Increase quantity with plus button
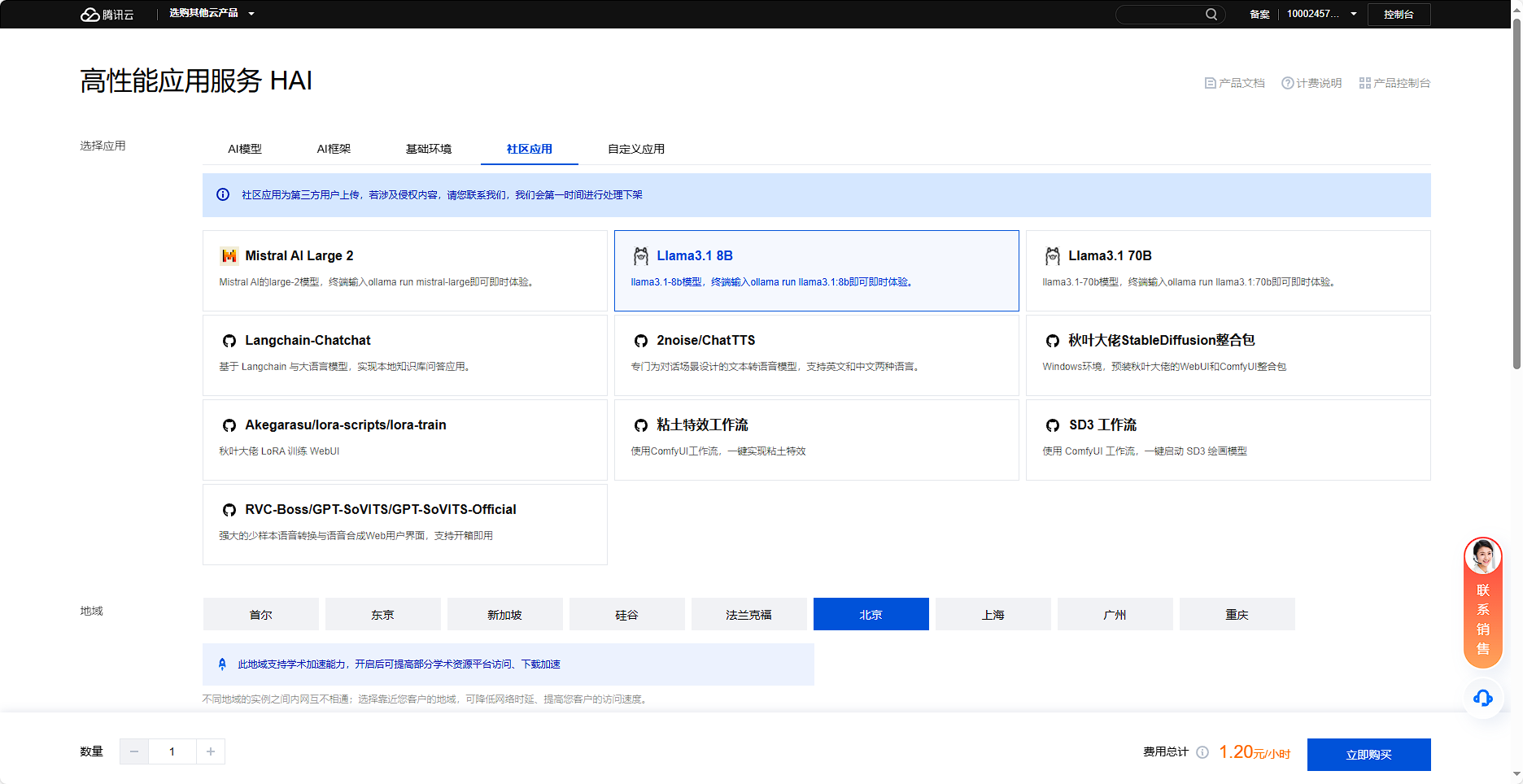1523x784 pixels. [x=211, y=751]
